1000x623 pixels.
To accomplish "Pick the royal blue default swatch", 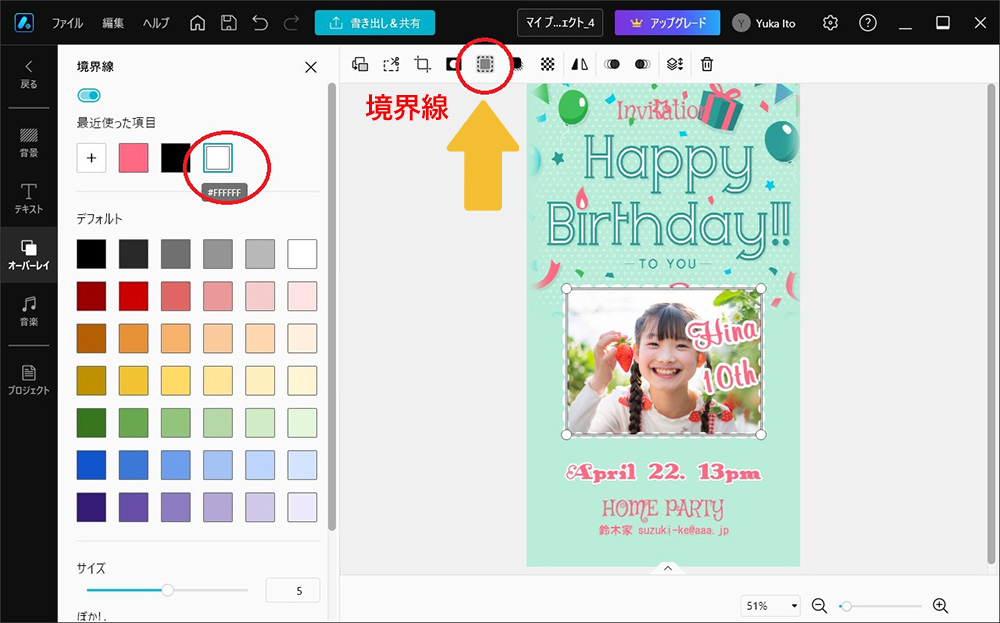I will (x=91, y=465).
